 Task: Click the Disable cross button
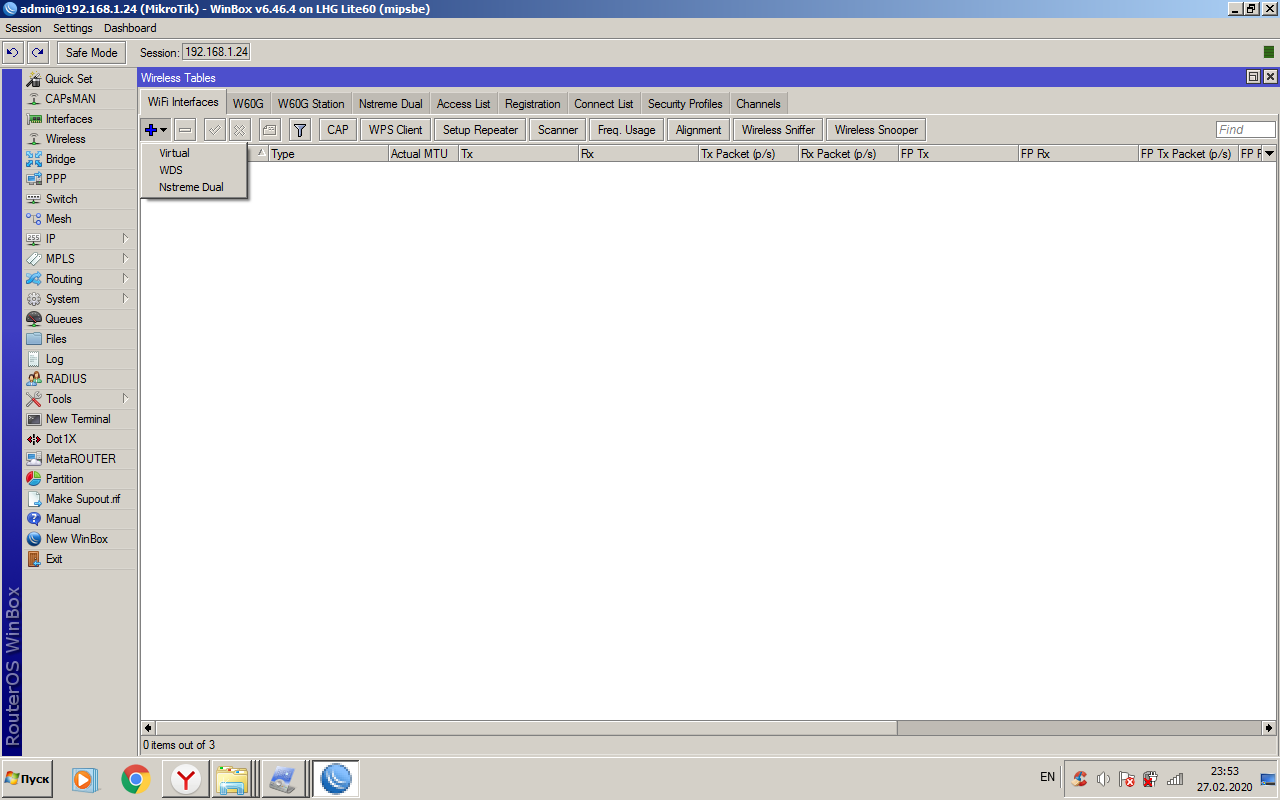pyautogui.click(x=239, y=130)
